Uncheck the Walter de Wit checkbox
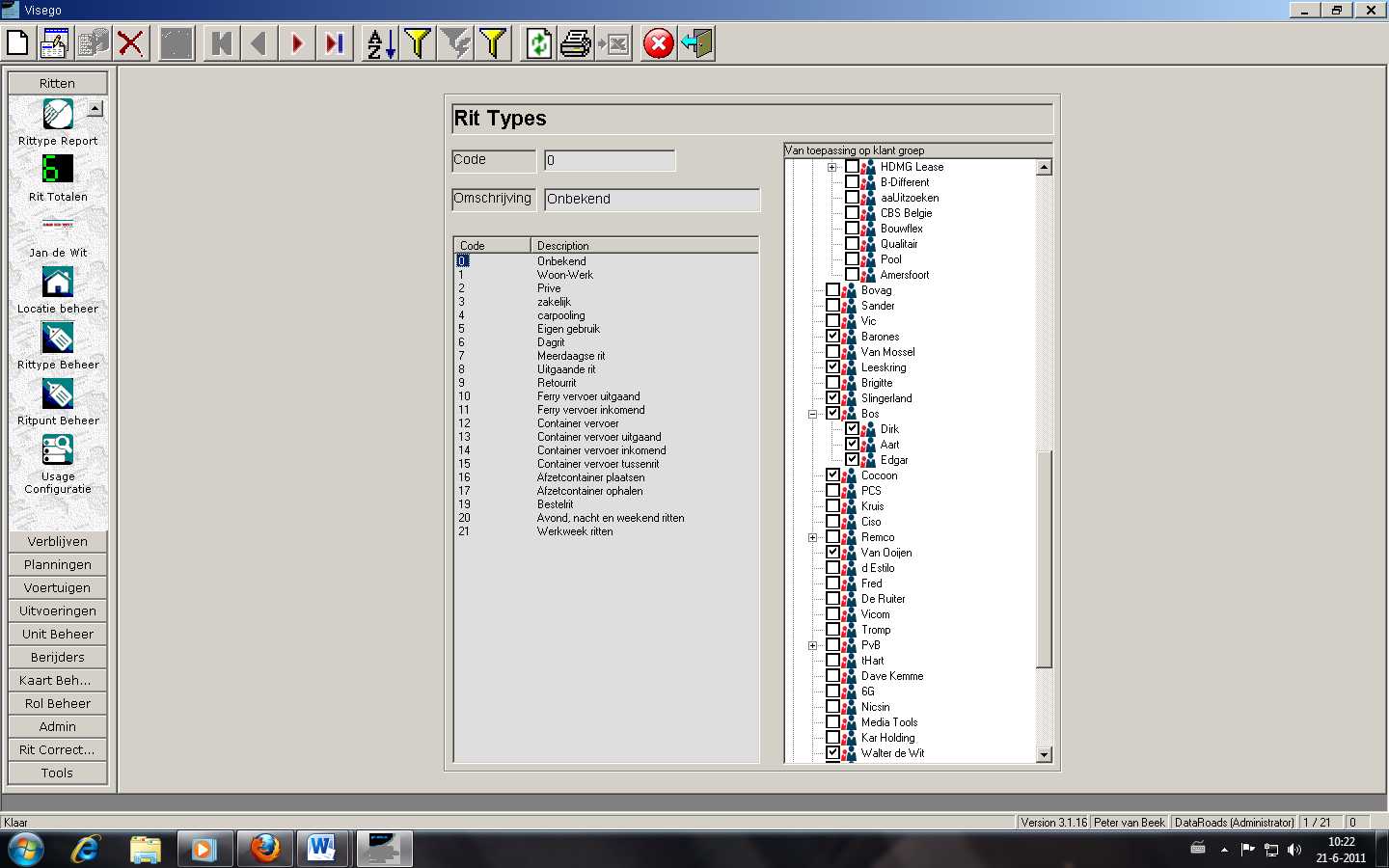 tap(832, 753)
